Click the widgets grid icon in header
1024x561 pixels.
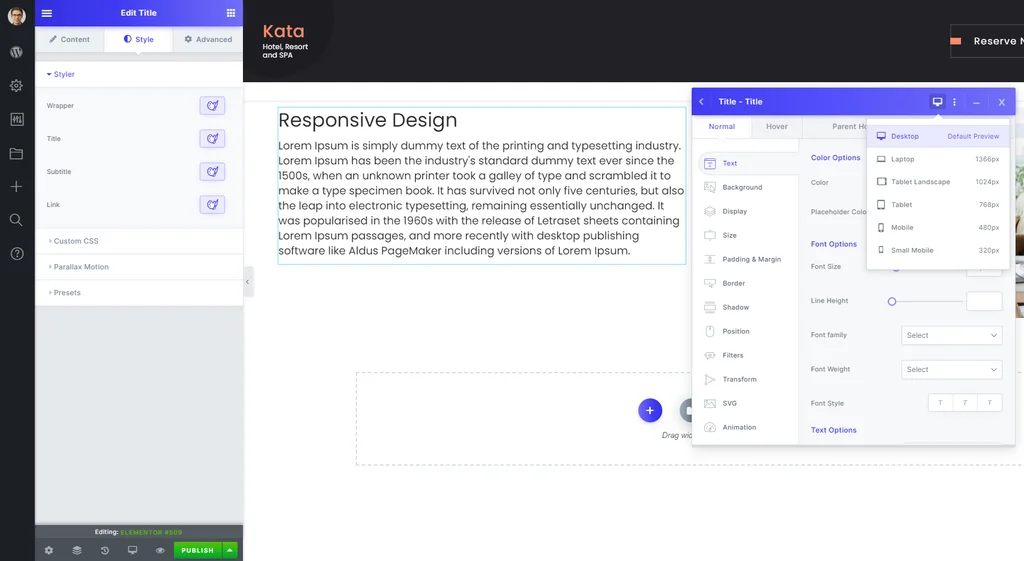[231, 13]
